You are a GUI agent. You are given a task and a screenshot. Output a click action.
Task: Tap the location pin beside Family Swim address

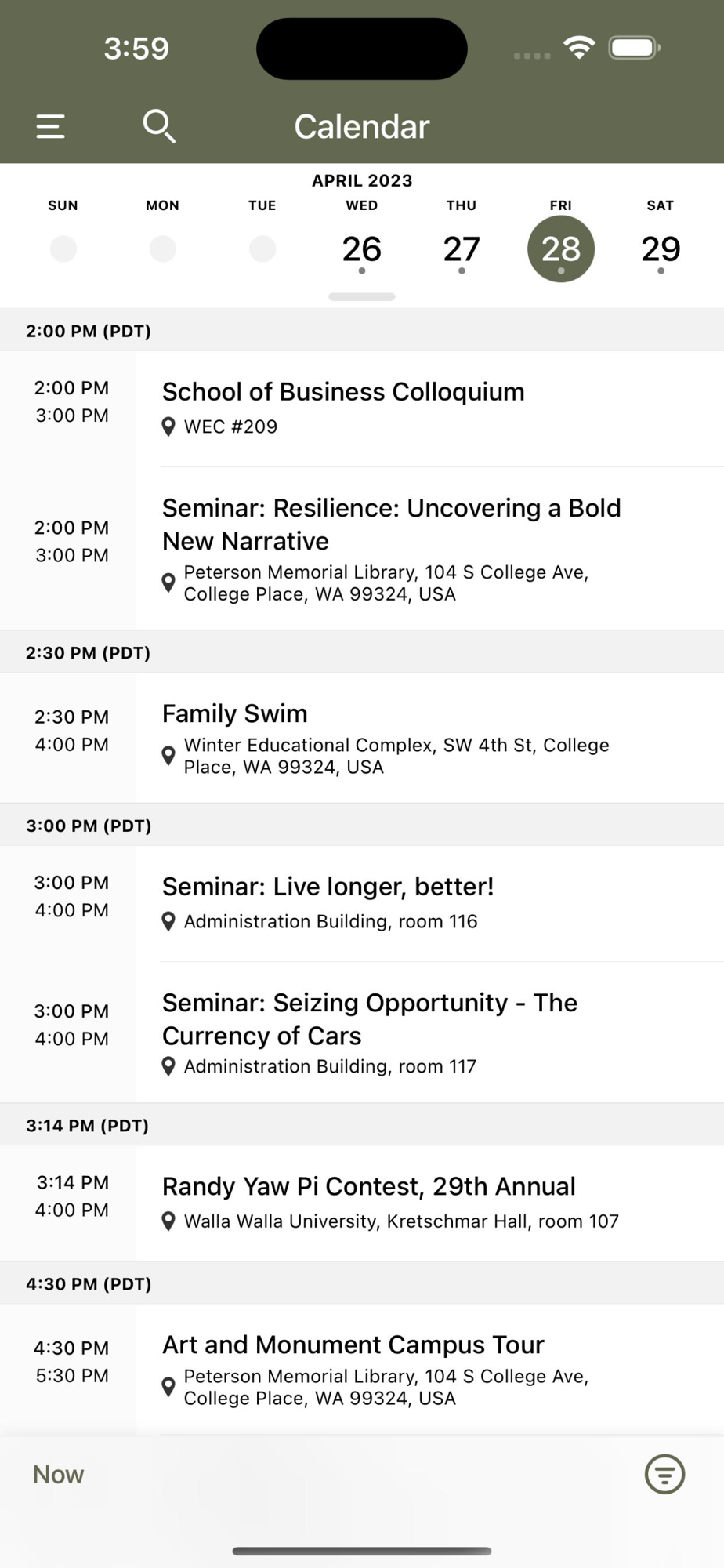click(168, 756)
